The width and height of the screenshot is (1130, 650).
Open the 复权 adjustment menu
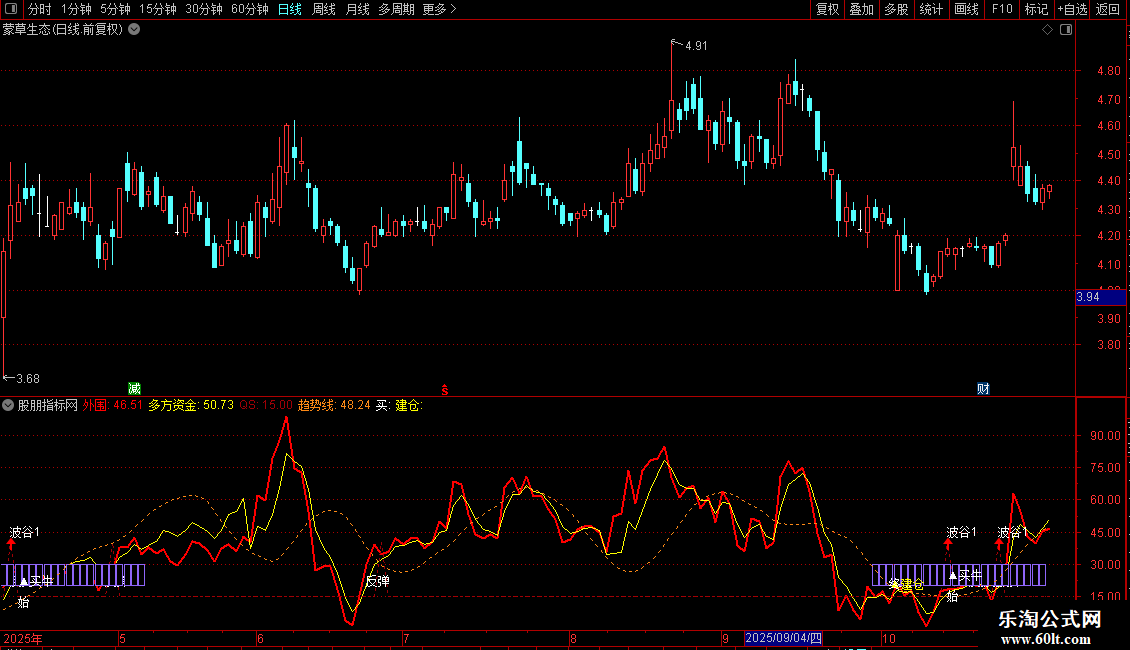(827, 9)
